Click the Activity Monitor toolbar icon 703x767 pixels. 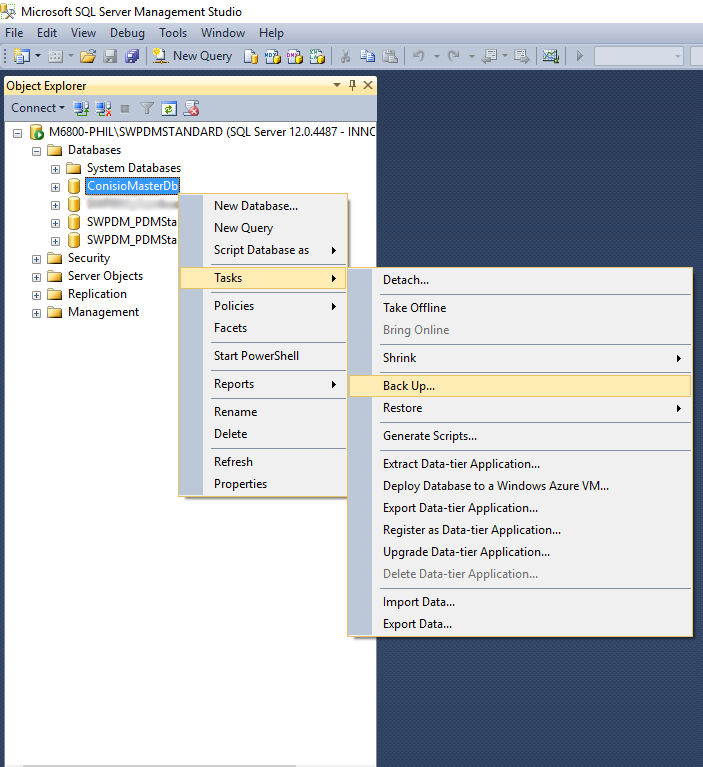coord(550,56)
